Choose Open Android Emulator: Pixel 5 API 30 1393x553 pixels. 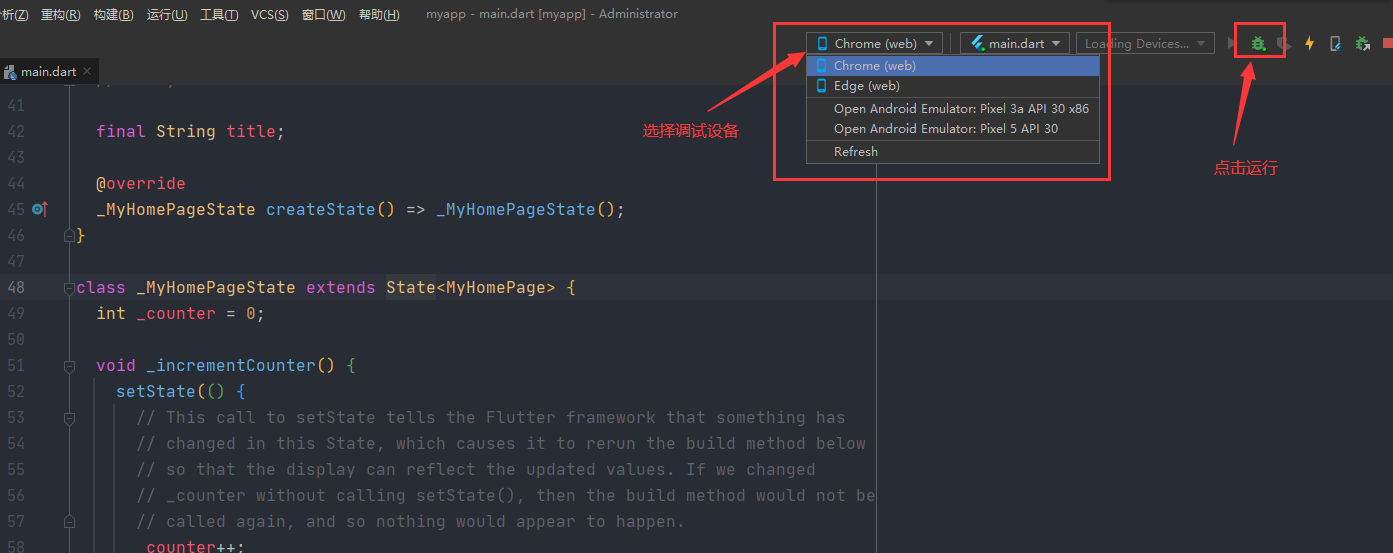945,129
